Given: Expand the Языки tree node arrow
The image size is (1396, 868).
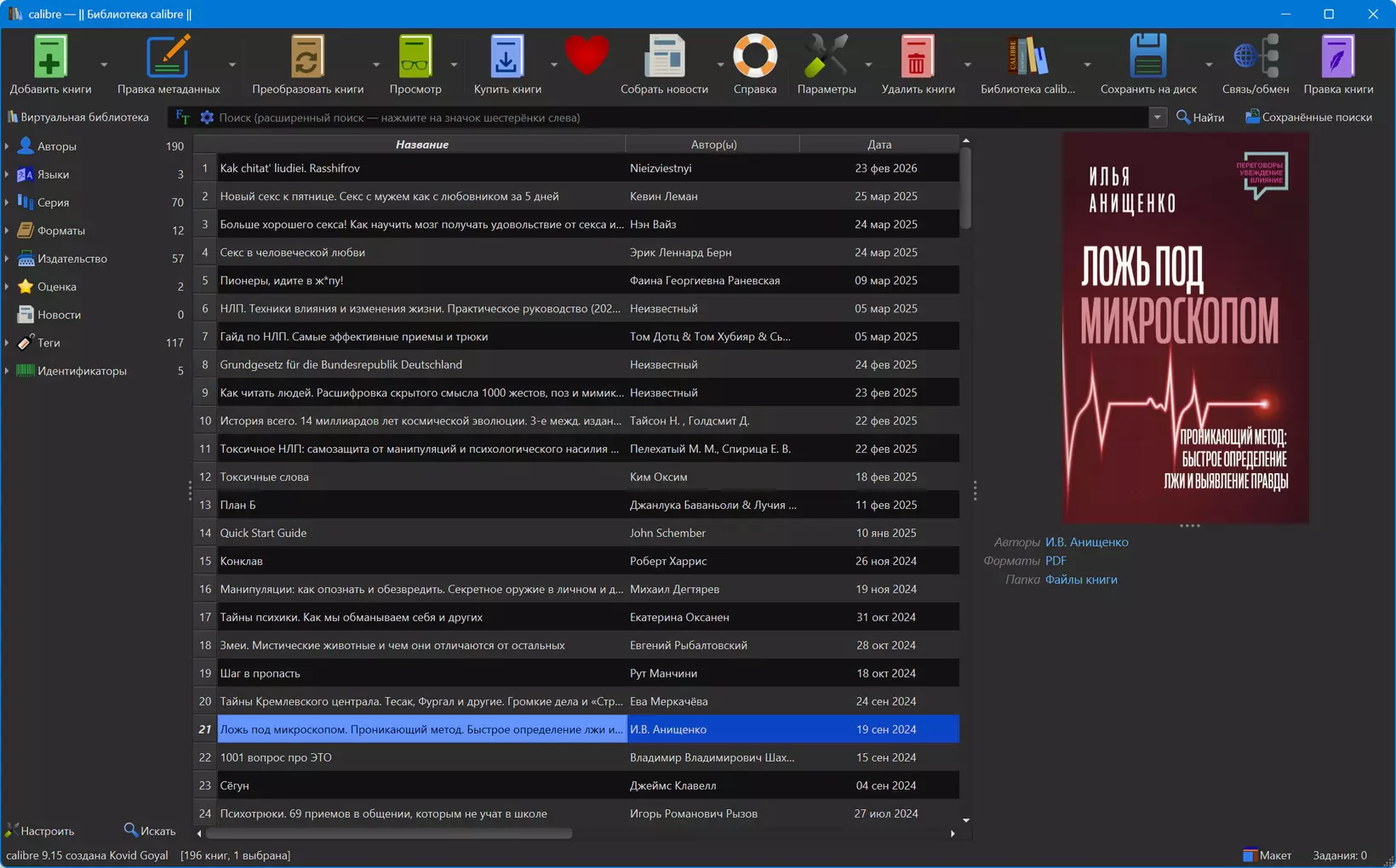Looking at the screenshot, I should [x=7, y=174].
